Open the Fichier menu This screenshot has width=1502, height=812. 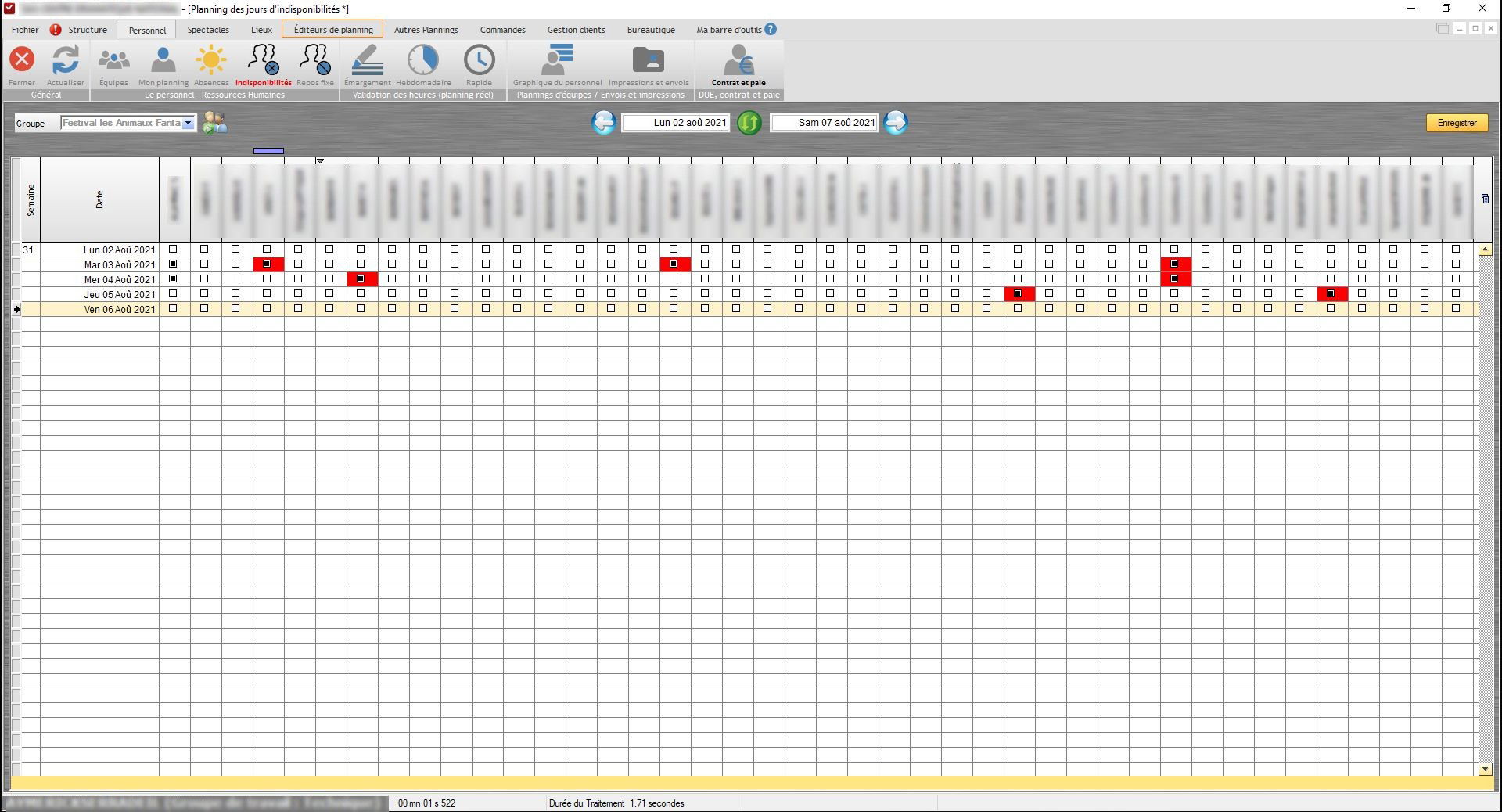[25, 30]
